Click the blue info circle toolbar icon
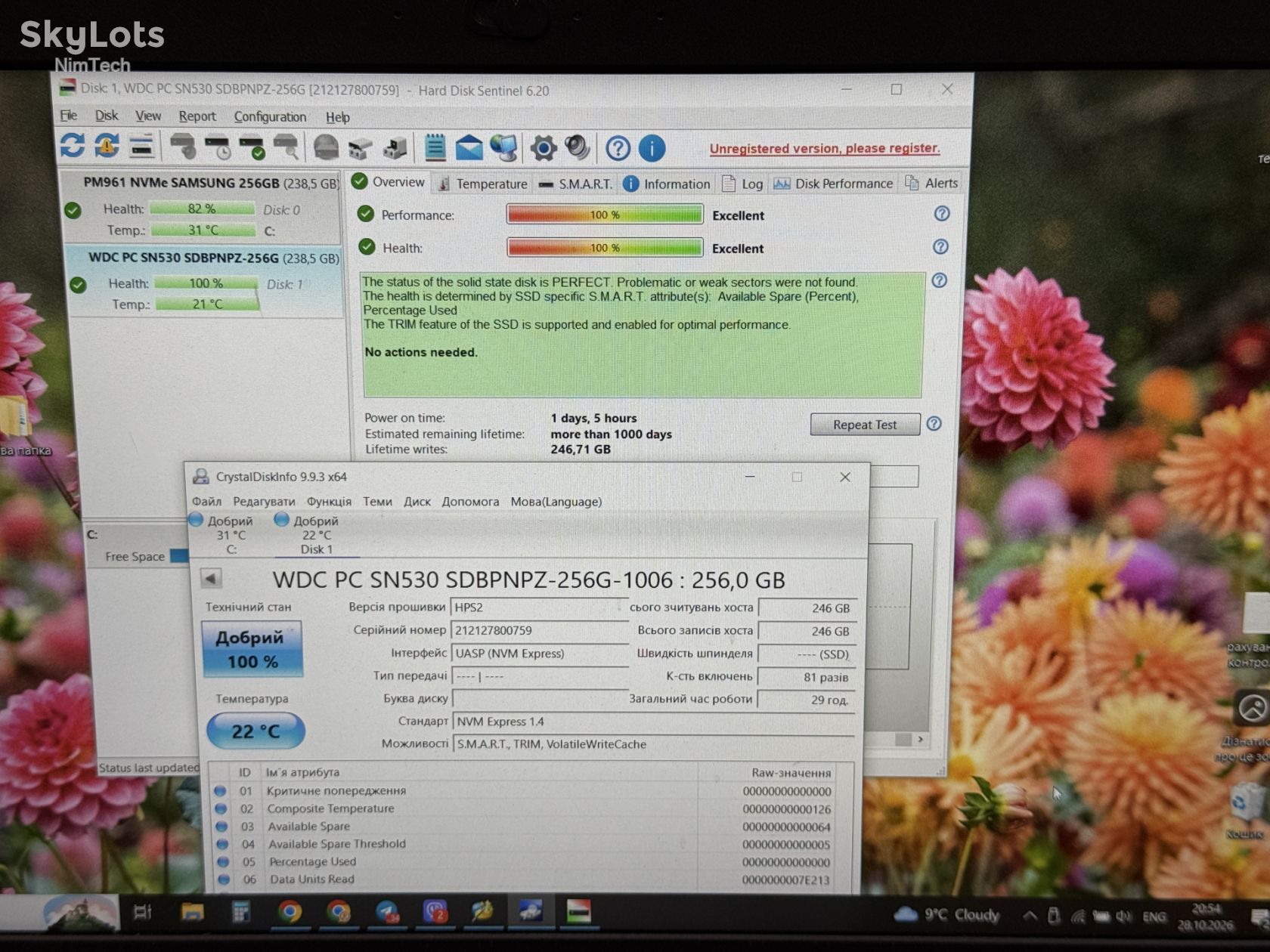Image resolution: width=1270 pixels, height=952 pixels. [652, 148]
